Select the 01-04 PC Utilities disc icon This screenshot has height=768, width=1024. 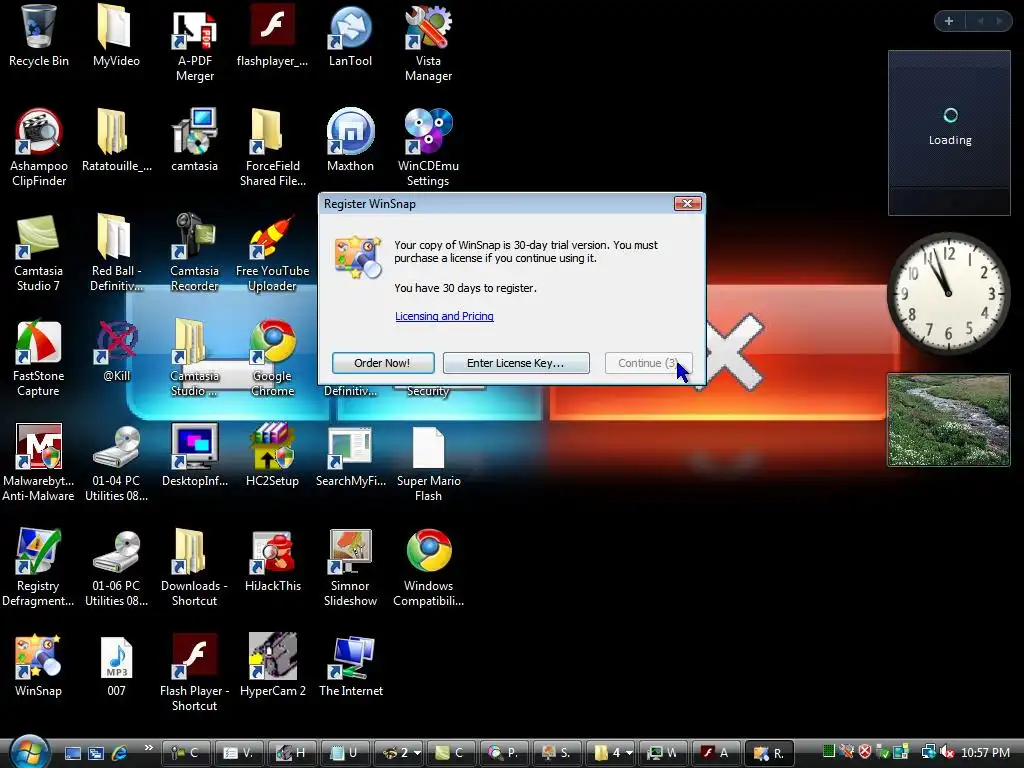click(x=116, y=447)
